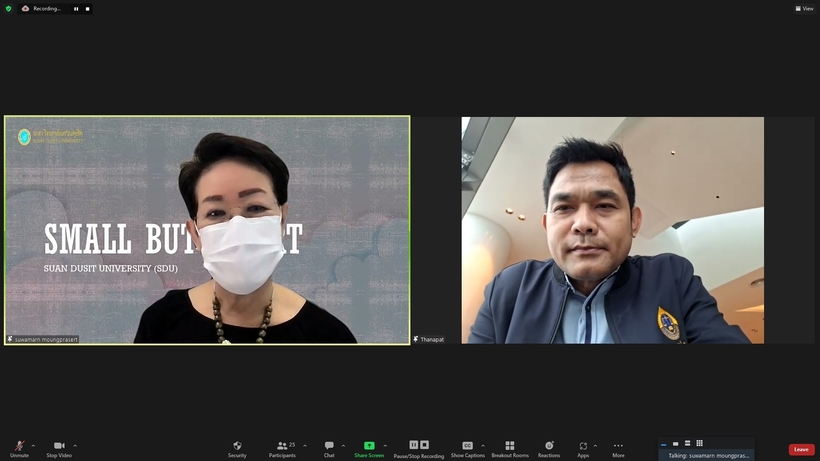Expand arrow next to Share Screen

[385, 446]
